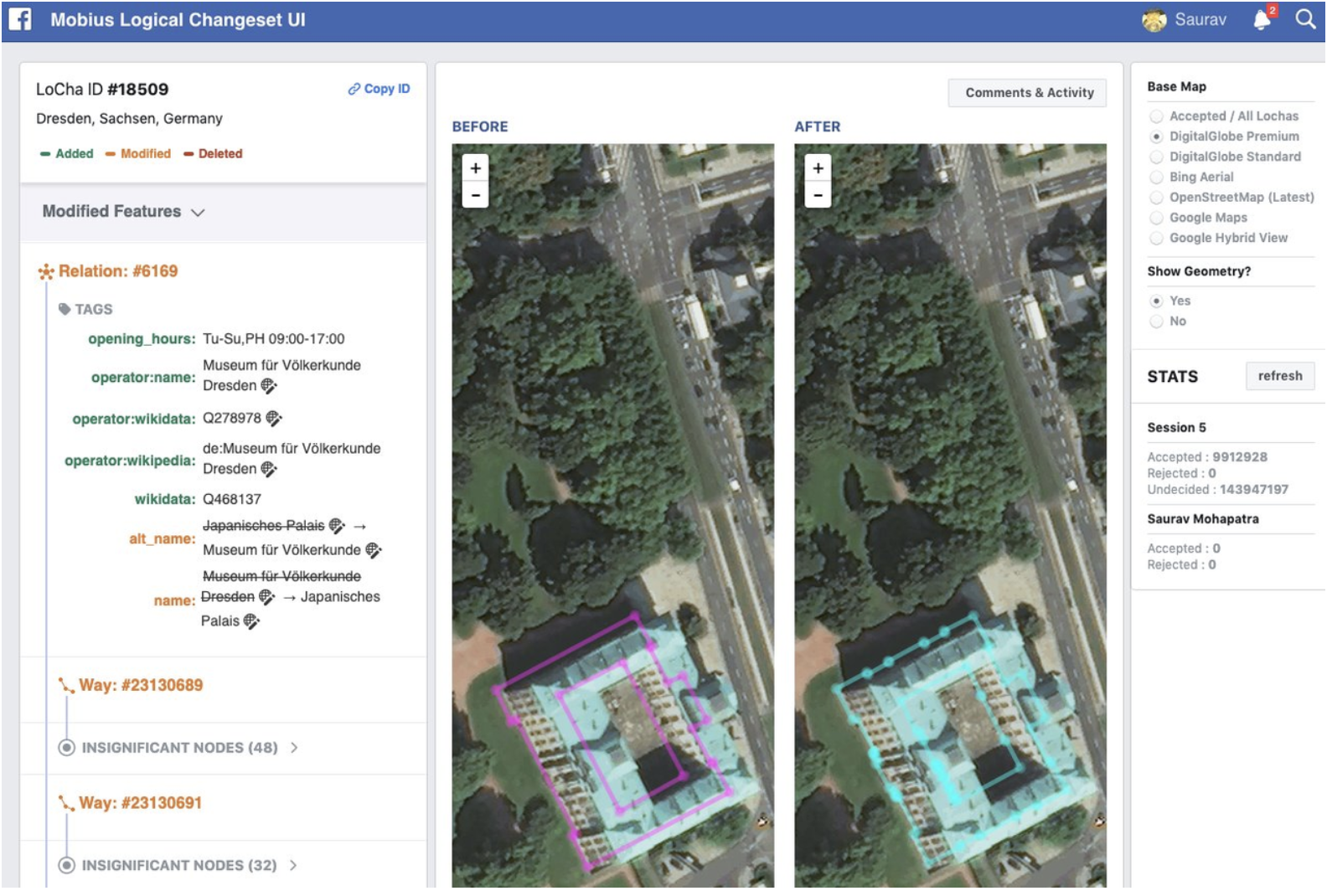This screenshot has width=1327, height=896.
Task: Click Saurav's profile avatar
Action: tap(1154, 20)
